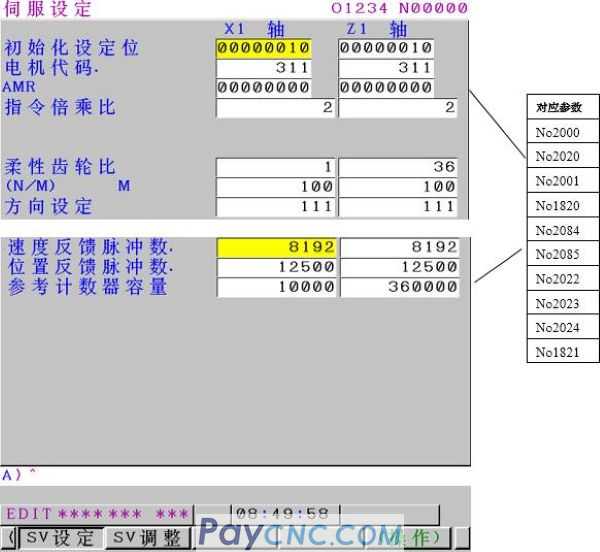Select X1 axis (N/M) M value 100
Screen dimensions: 600x552
click(276, 187)
